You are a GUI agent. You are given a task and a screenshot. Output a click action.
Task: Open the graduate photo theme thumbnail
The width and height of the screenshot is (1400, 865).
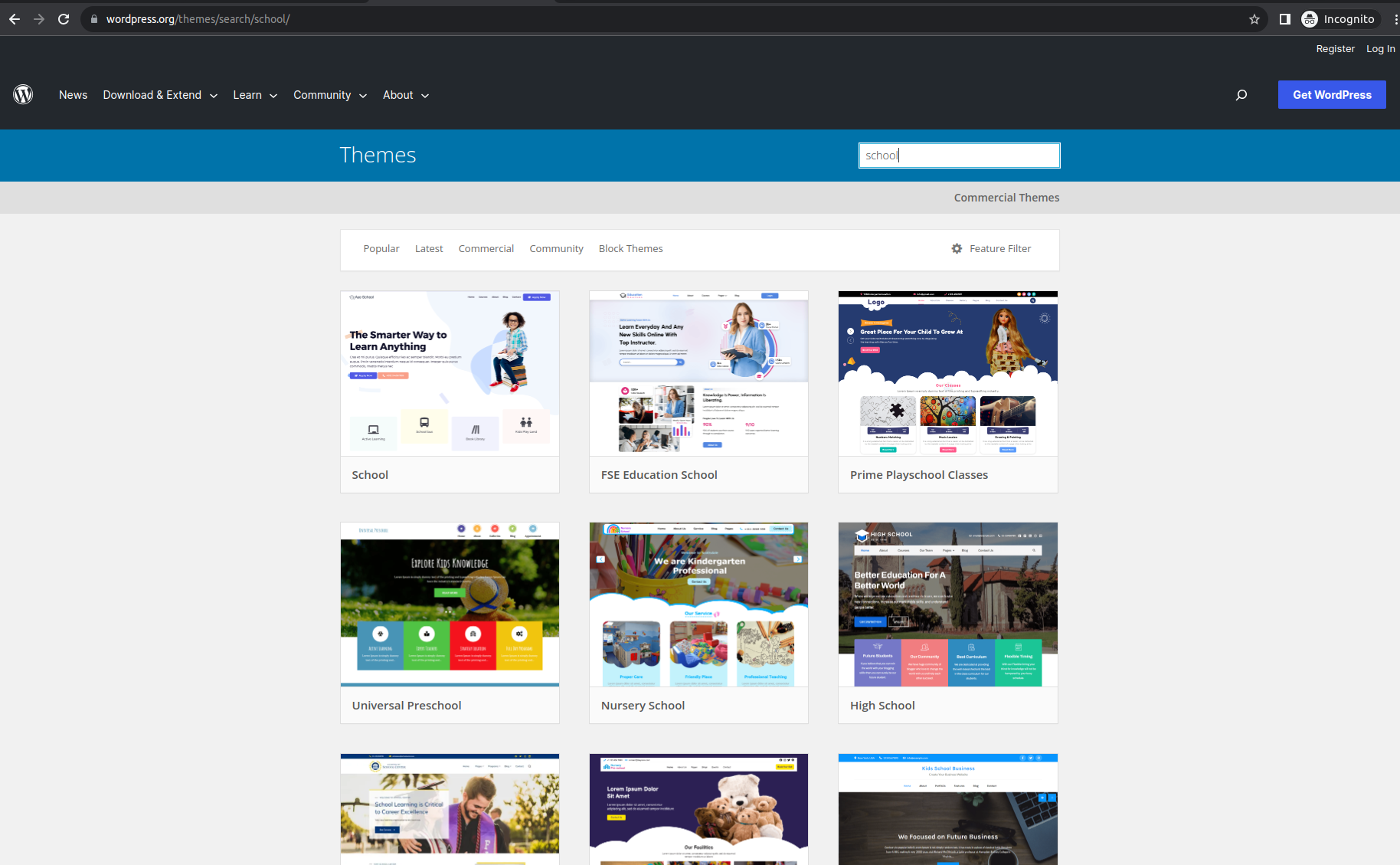pos(450,809)
